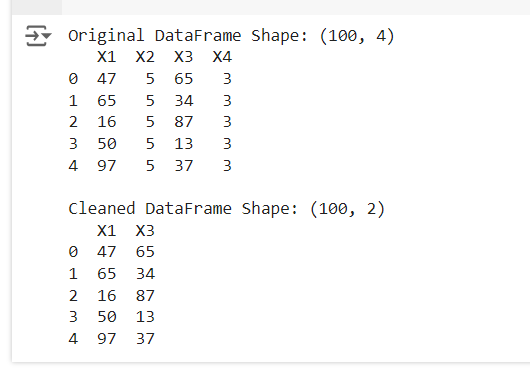Select the 'Cleaned DataFrame Shape' text line
The height and width of the screenshot is (370, 530).
226,209
